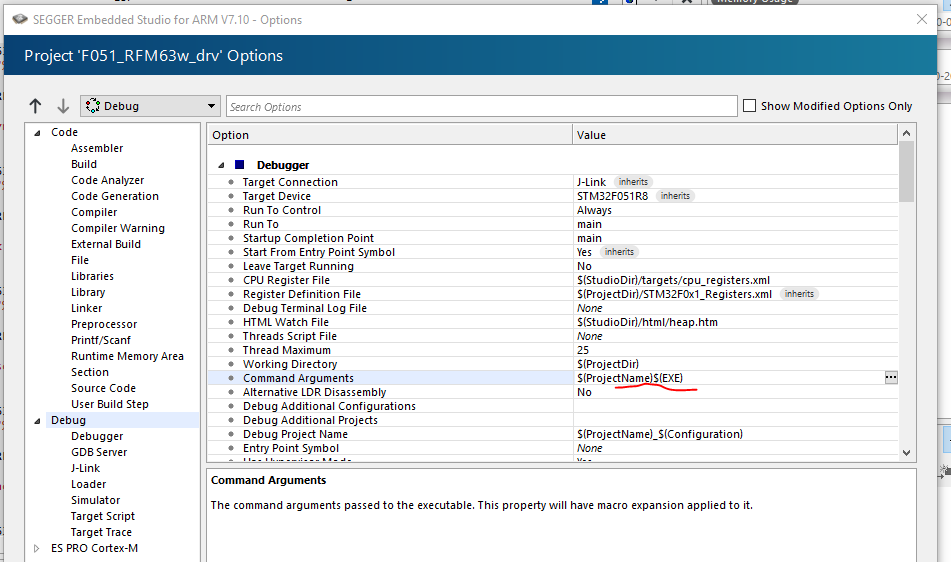Image resolution: width=951 pixels, height=562 pixels.
Task: Click the Search Options field
Action: pos(482,107)
